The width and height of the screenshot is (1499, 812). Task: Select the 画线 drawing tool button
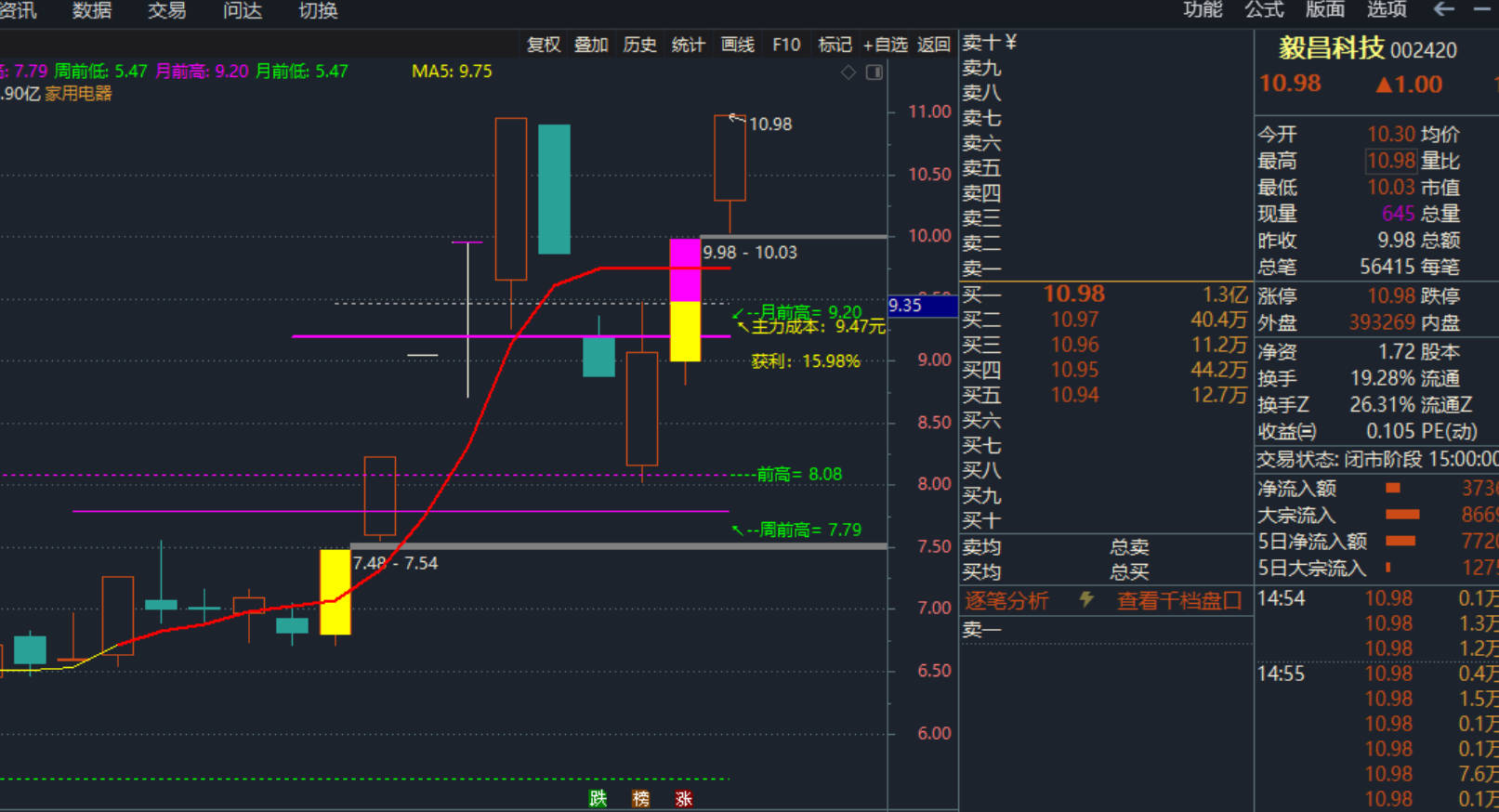737,45
